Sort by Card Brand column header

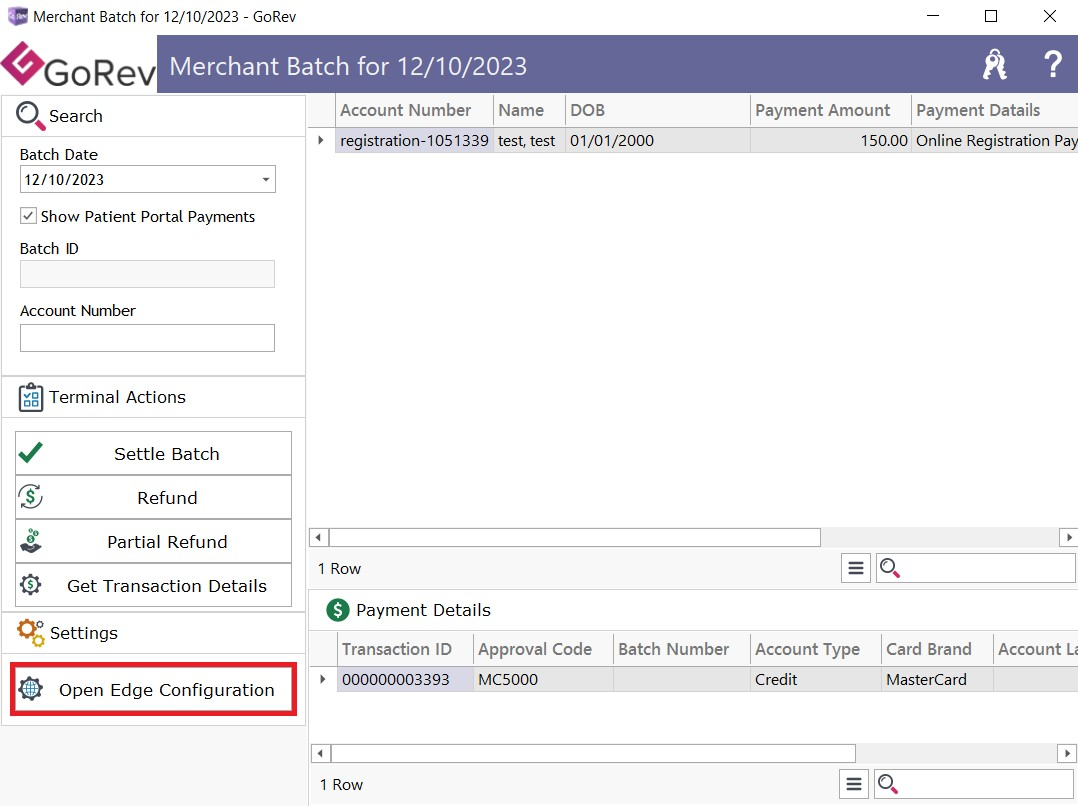pos(937,649)
